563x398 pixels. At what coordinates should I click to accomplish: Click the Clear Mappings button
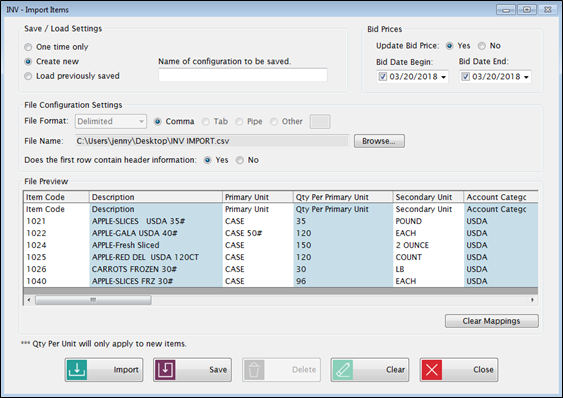[492, 321]
